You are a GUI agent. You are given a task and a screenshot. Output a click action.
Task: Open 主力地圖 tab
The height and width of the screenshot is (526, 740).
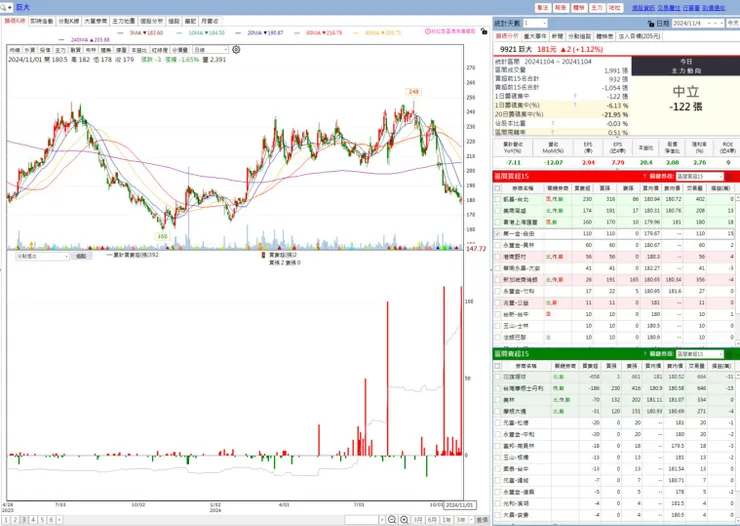coord(124,21)
